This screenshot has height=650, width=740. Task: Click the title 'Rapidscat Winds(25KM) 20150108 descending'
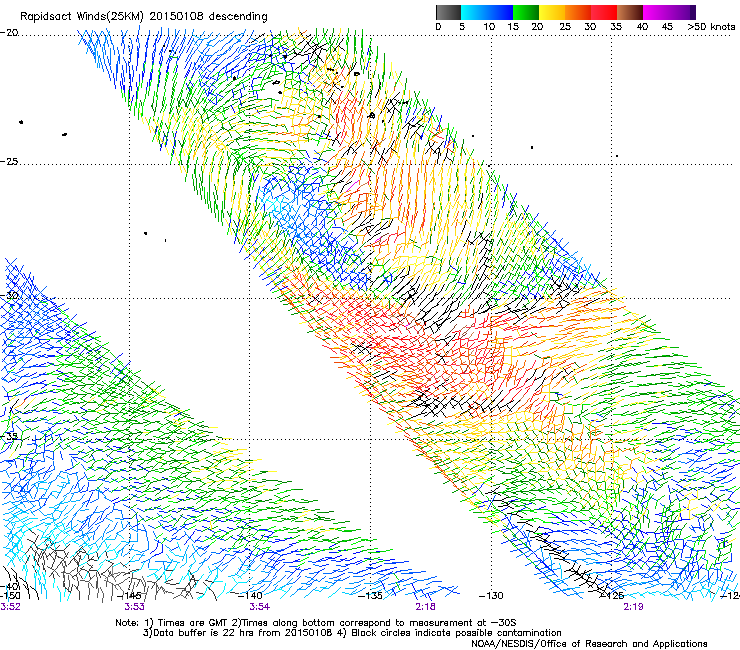[x=143, y=17]
